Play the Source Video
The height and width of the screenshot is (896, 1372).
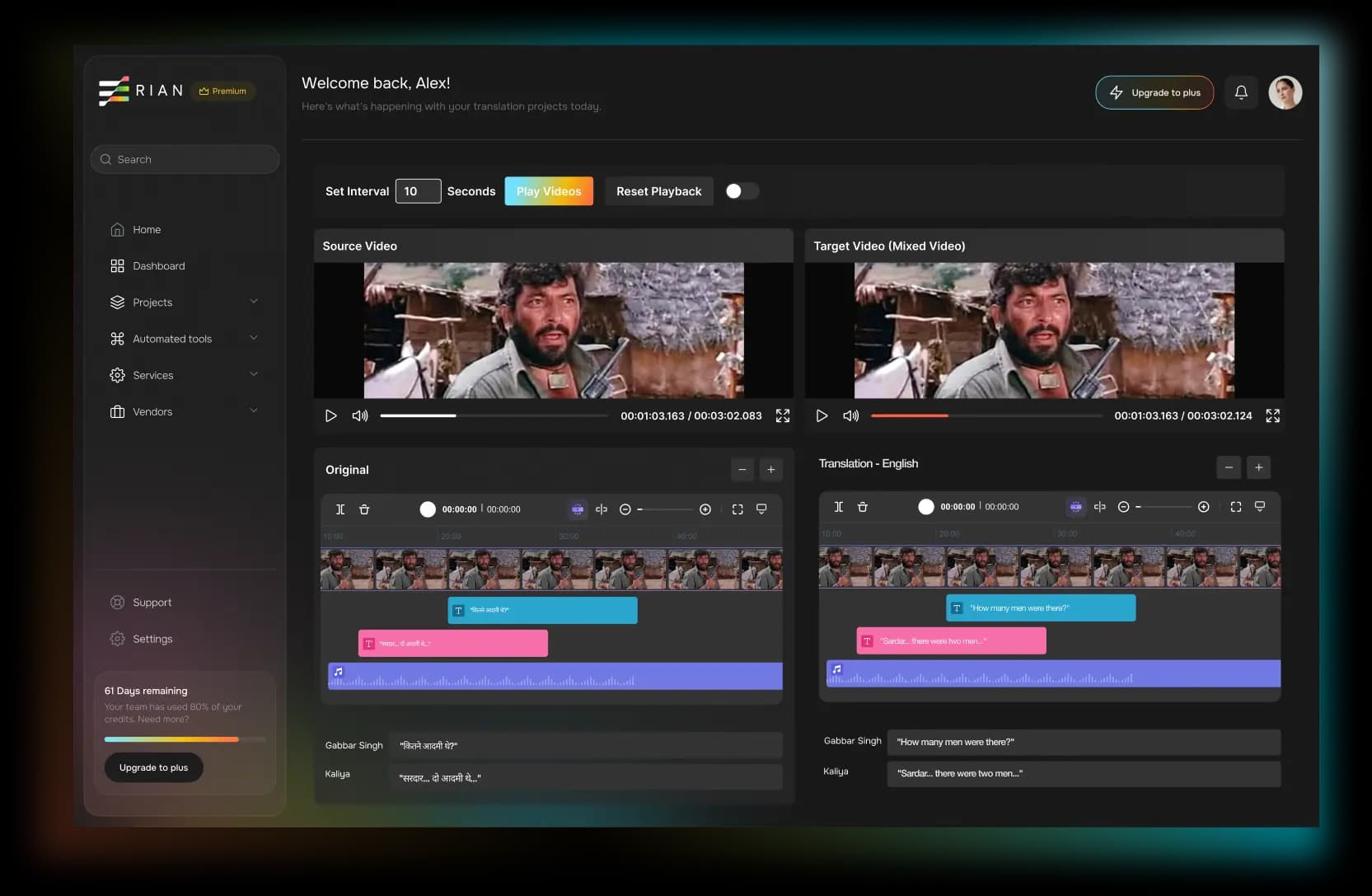click(330, 416)
